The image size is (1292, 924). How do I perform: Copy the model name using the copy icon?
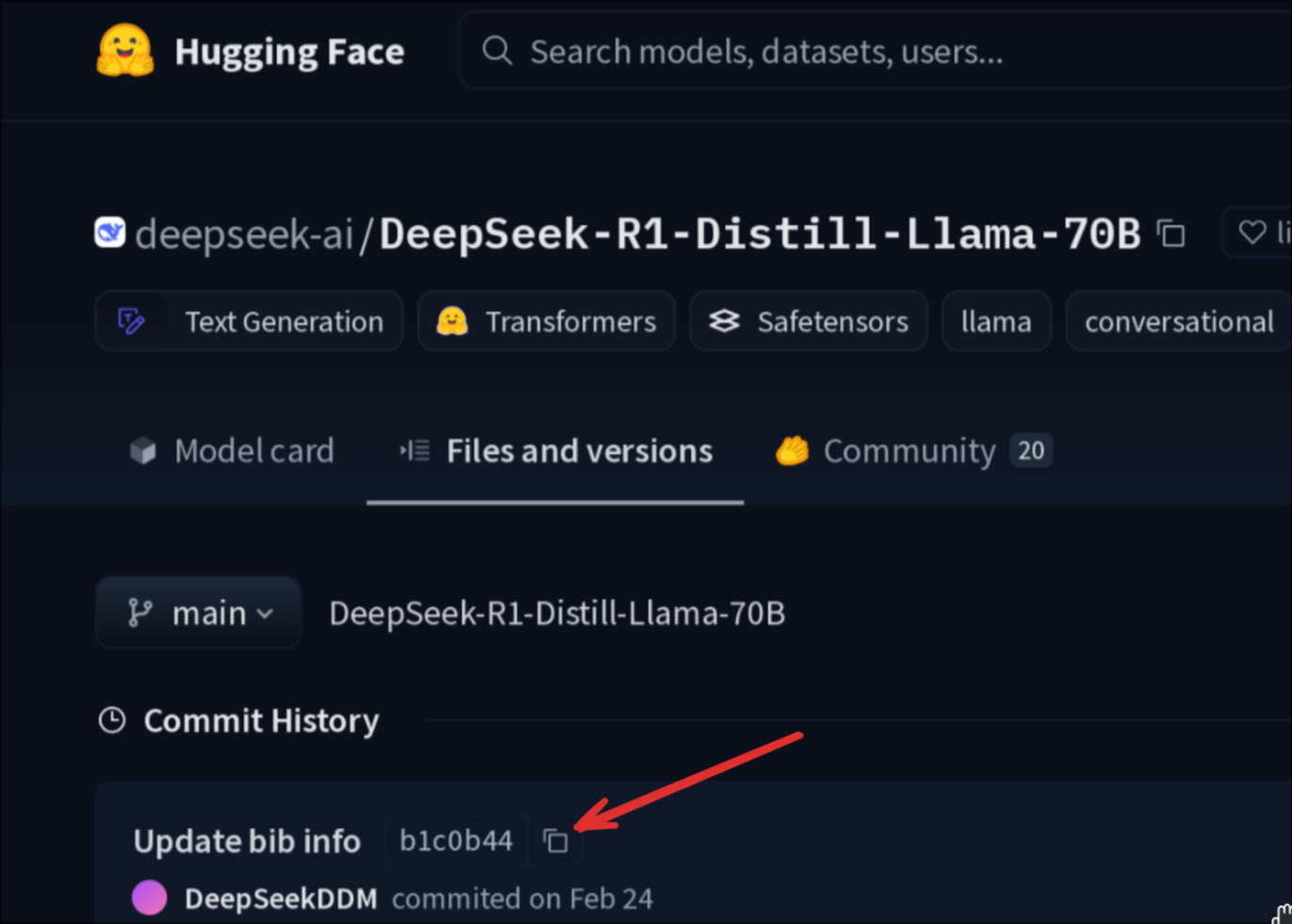click(1171, 233)
